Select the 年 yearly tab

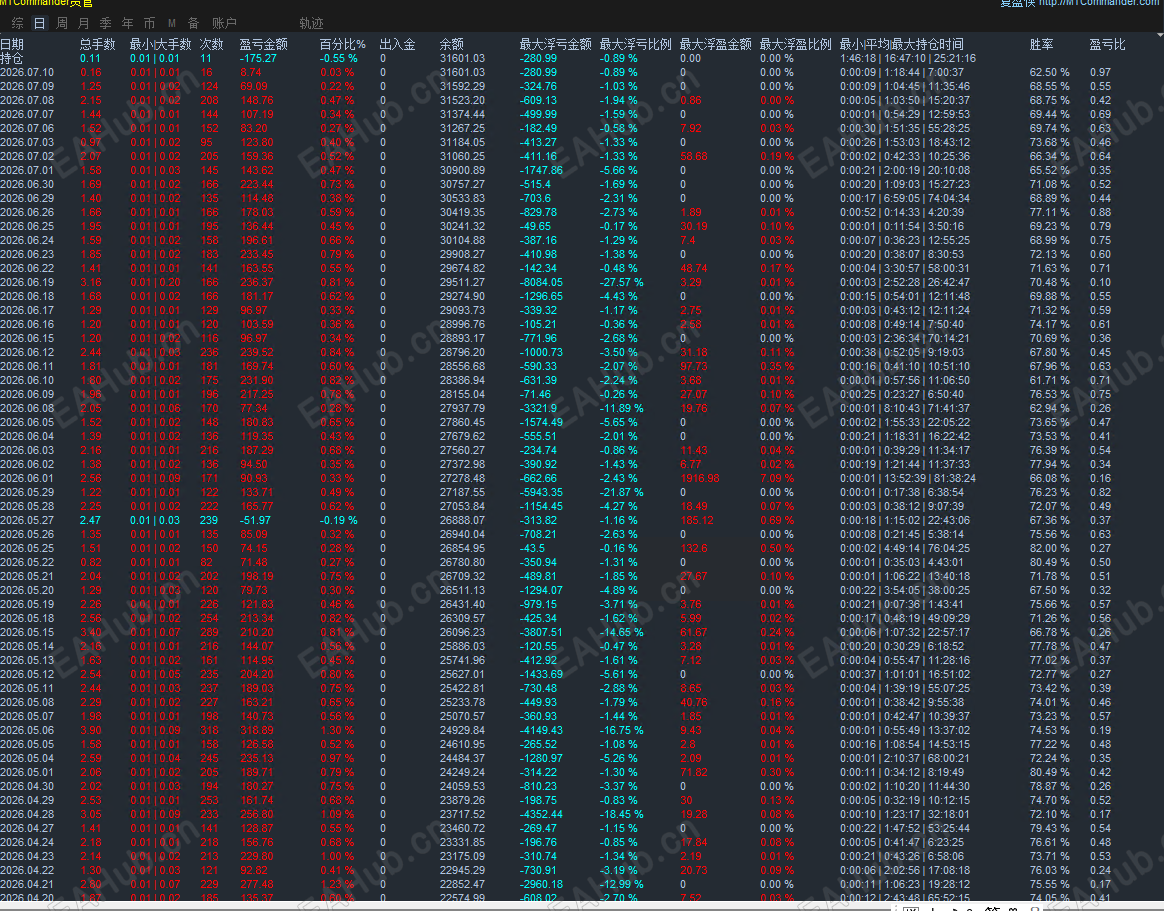coord(128,24)
